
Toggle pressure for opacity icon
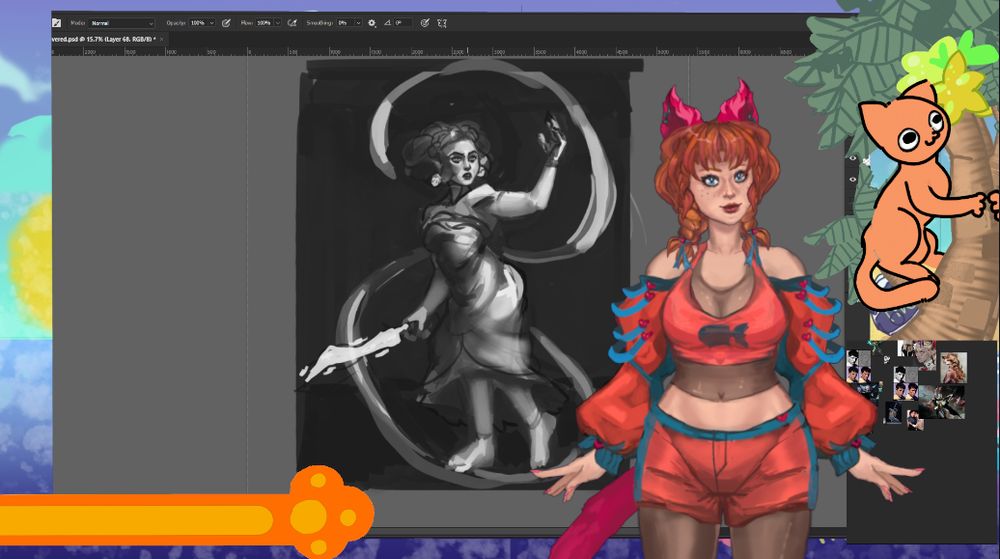coord(226,23)
